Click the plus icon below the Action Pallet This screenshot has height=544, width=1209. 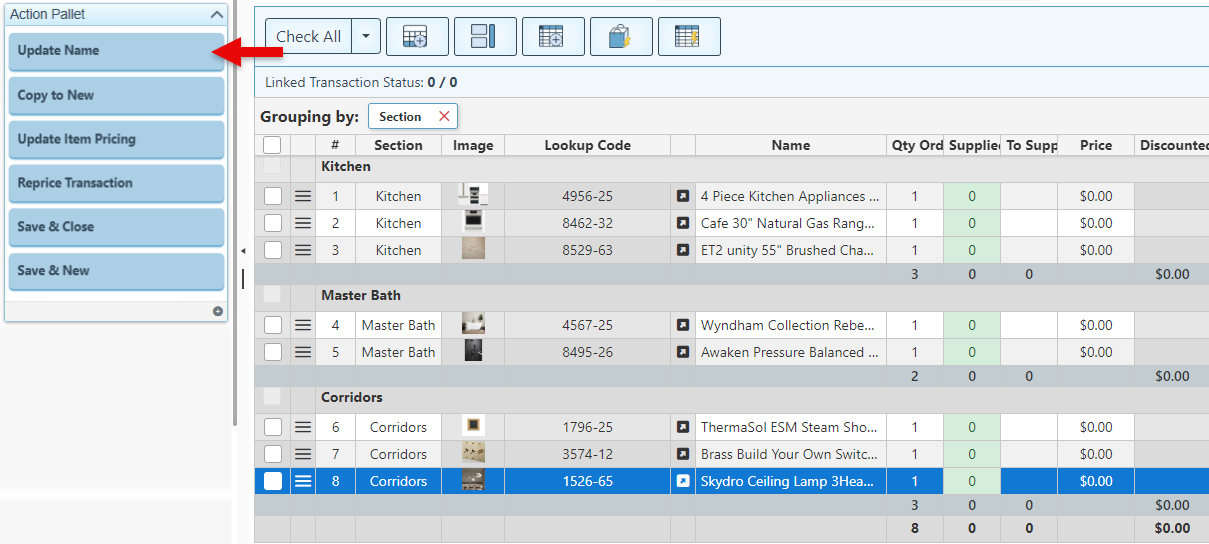217,311
